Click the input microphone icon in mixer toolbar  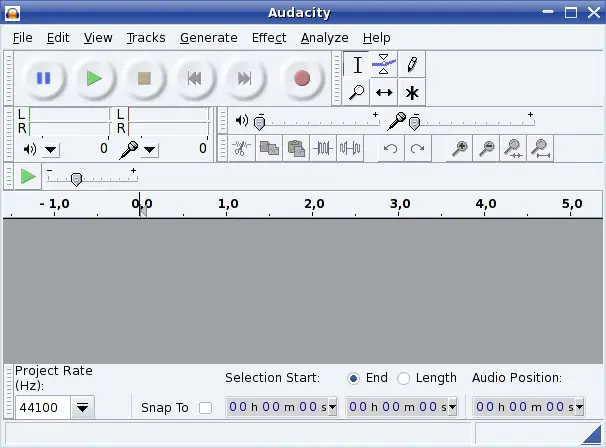pos(397,121)
